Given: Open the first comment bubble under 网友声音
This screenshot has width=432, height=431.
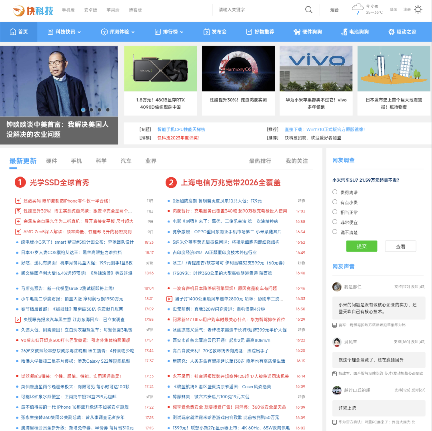Looking at the screenshot, I should (379, 308).
